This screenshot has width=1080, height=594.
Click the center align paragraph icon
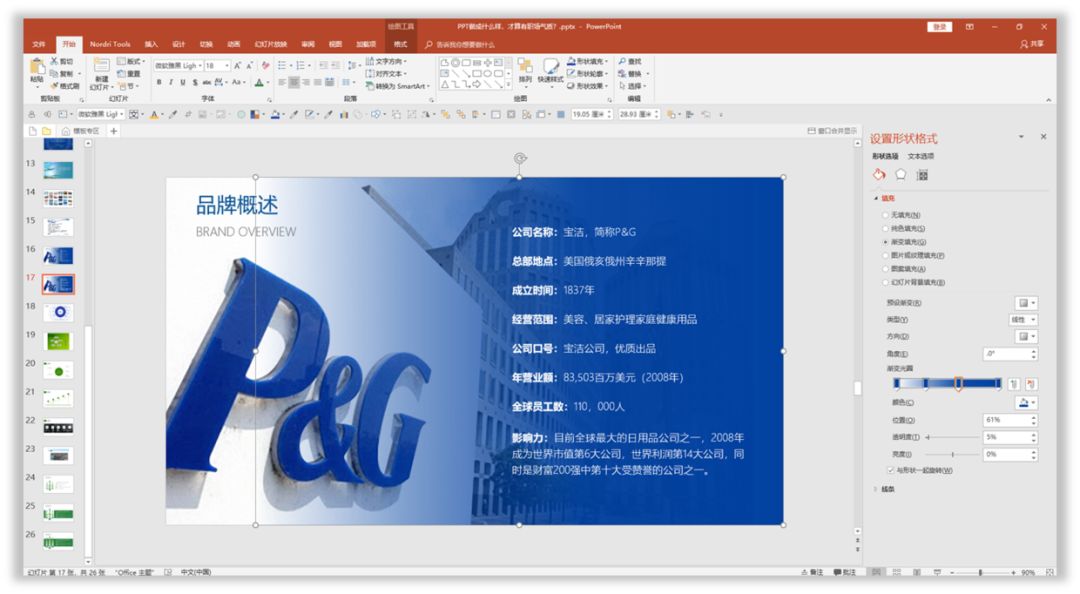point(294,82)
